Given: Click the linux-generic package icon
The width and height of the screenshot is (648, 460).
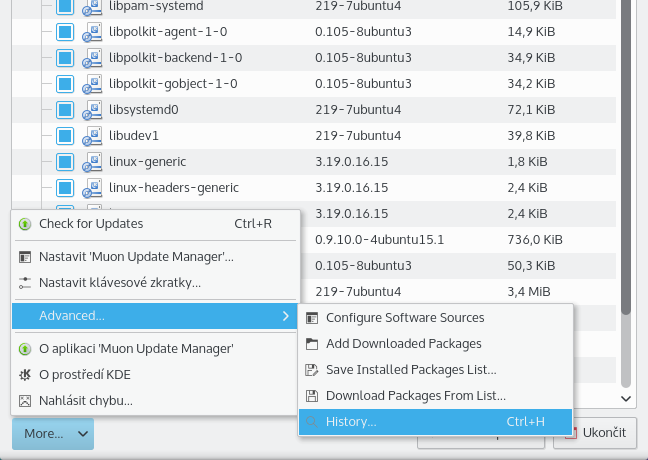Looking at the screenshot, I should click(x=92, y=162).
